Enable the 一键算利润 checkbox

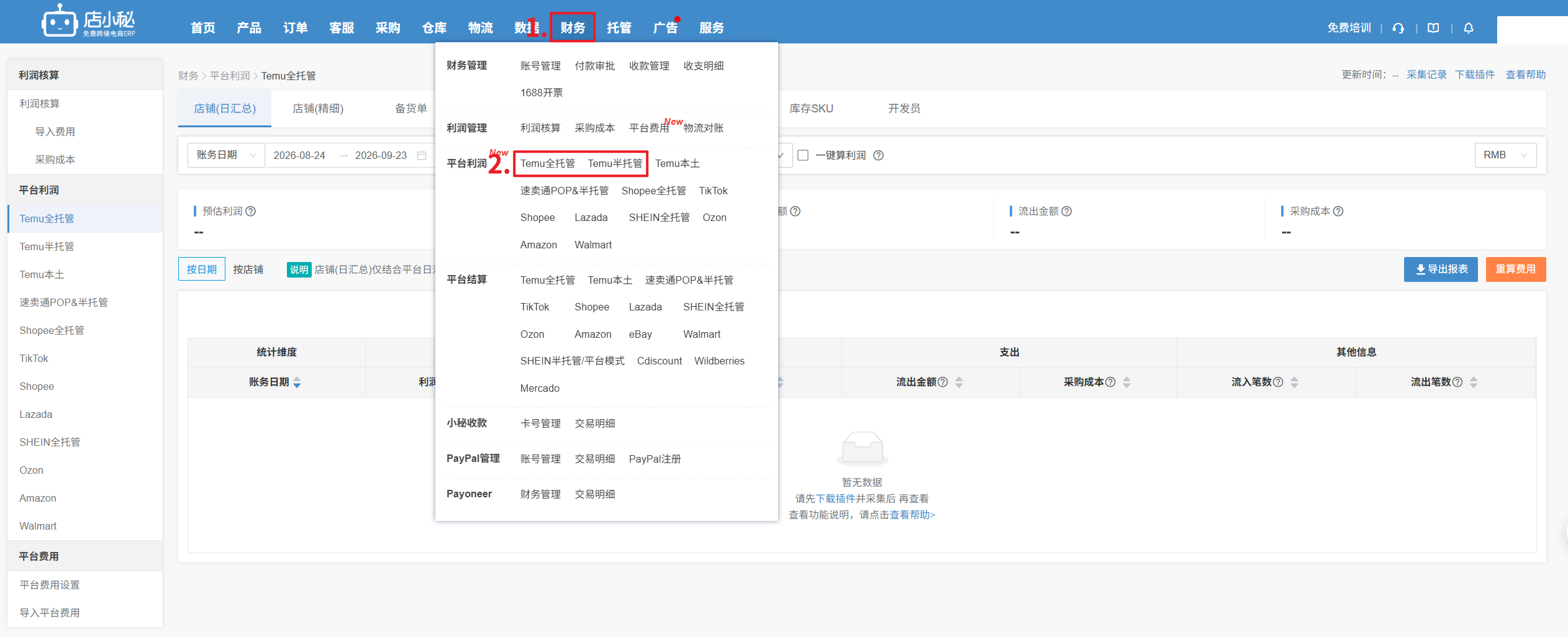pos(803,155)
